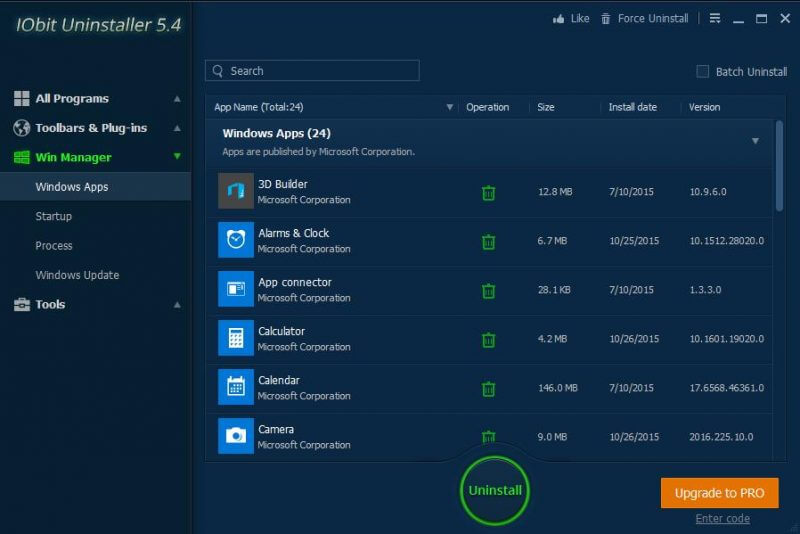800x534 pixels.
Task: Click the round Uninstall button
Action: [x=494, y=490]
